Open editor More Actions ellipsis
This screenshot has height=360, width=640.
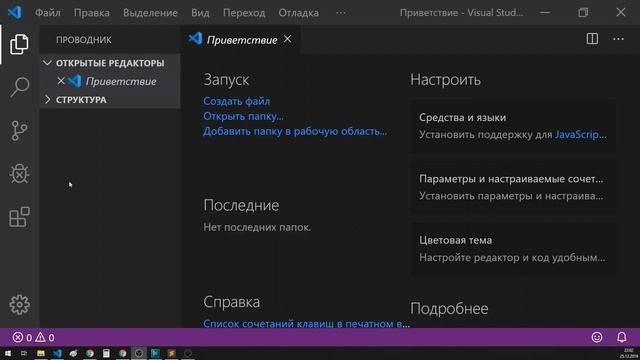pyautogui.click(x=618, y=39)
